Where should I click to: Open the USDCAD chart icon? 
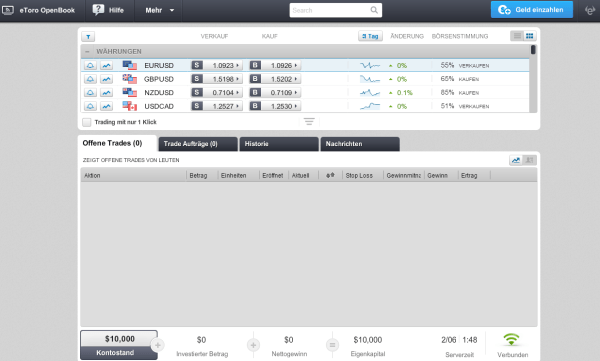click(106, 106)
